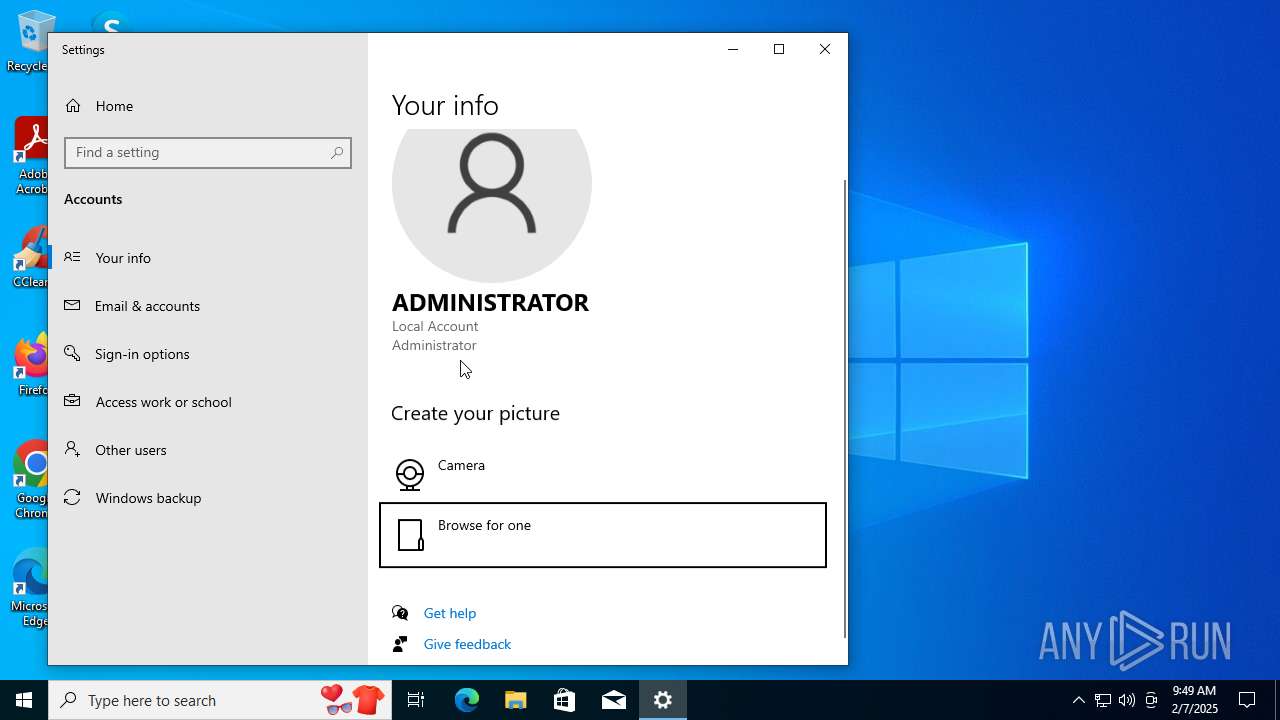Click the Access work or school briefcase icon

(x=72, y=401)
